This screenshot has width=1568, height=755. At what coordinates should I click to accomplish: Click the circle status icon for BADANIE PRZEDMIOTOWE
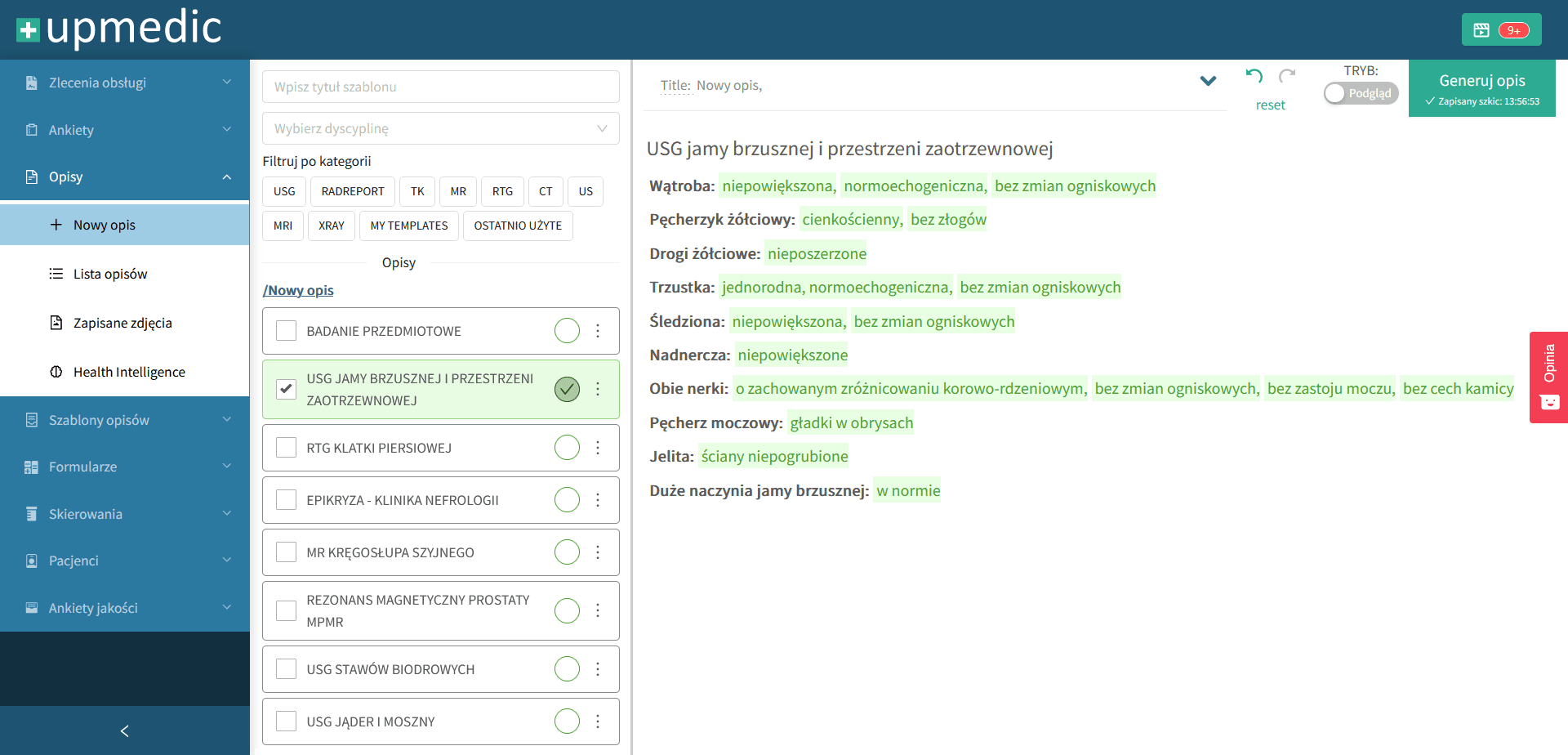(567, 331)
